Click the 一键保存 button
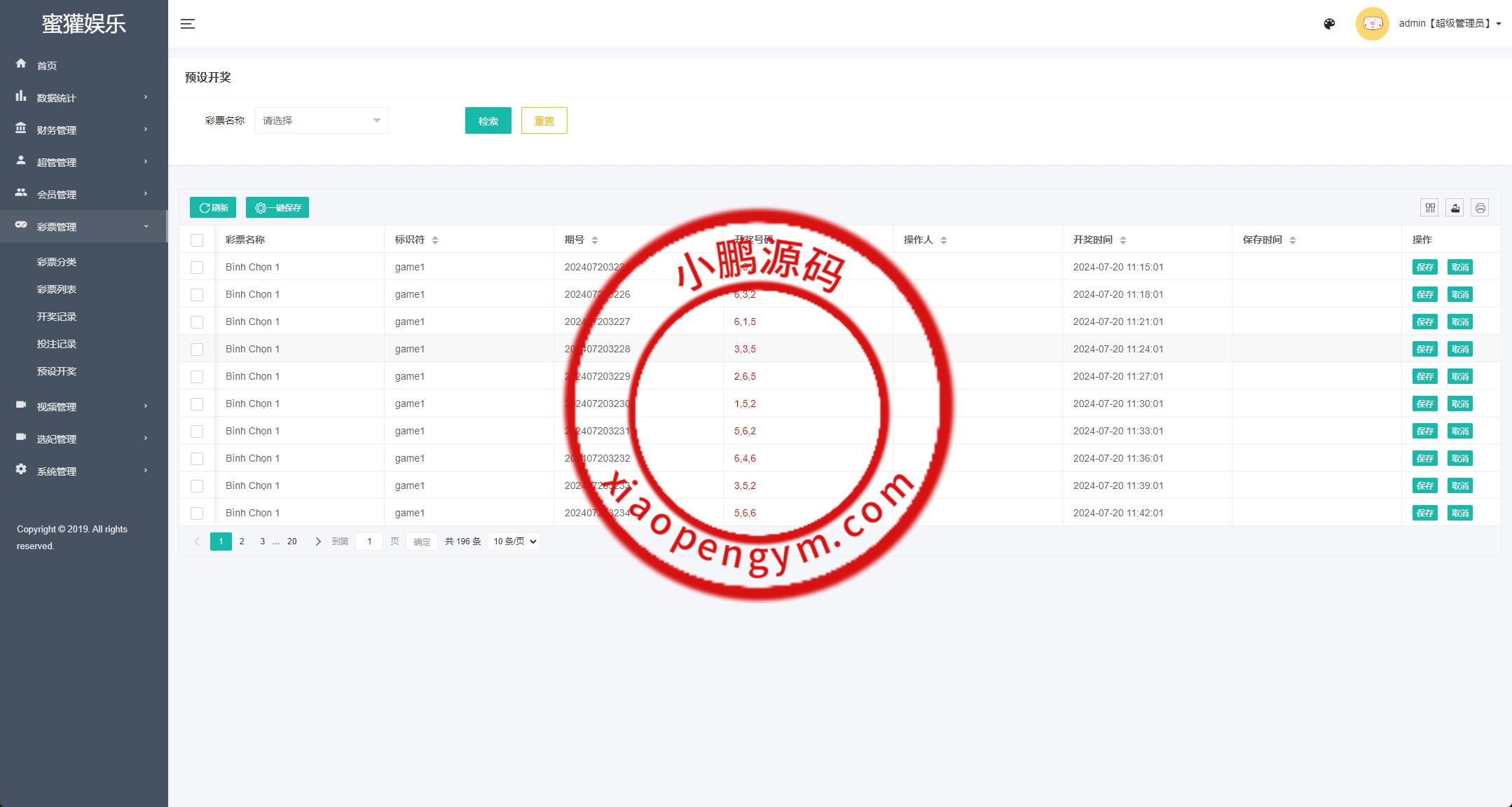 [x=277, y=208]
